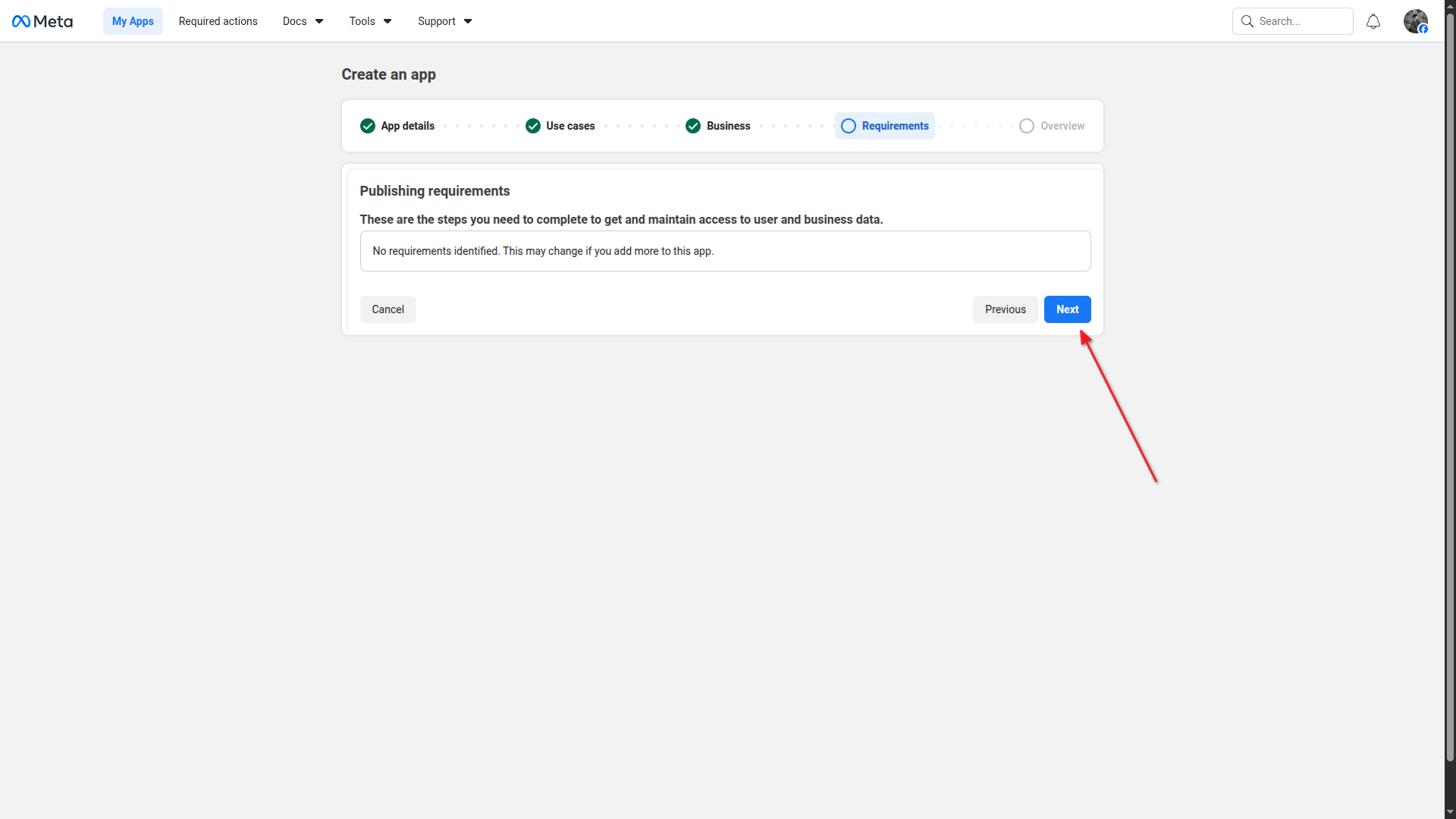
Task: Click App details green checkmark icon
Action: coord(368,126)
